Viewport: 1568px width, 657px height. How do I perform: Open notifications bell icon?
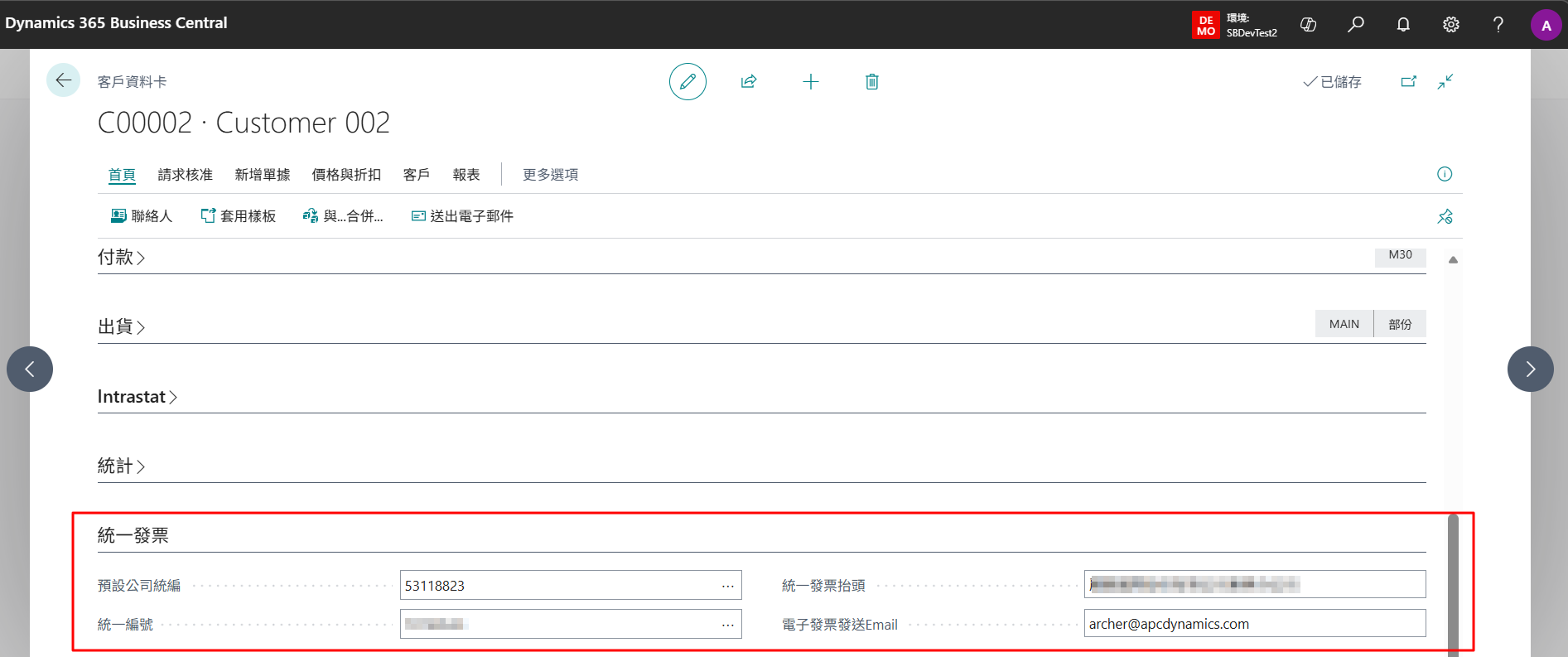coord(1403,25)
